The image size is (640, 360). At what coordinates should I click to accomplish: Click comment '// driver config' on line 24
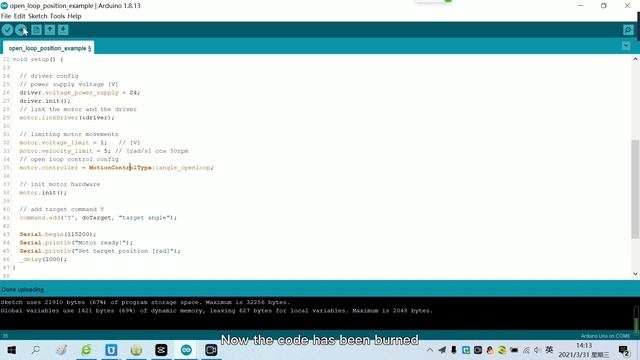[49, 76]
